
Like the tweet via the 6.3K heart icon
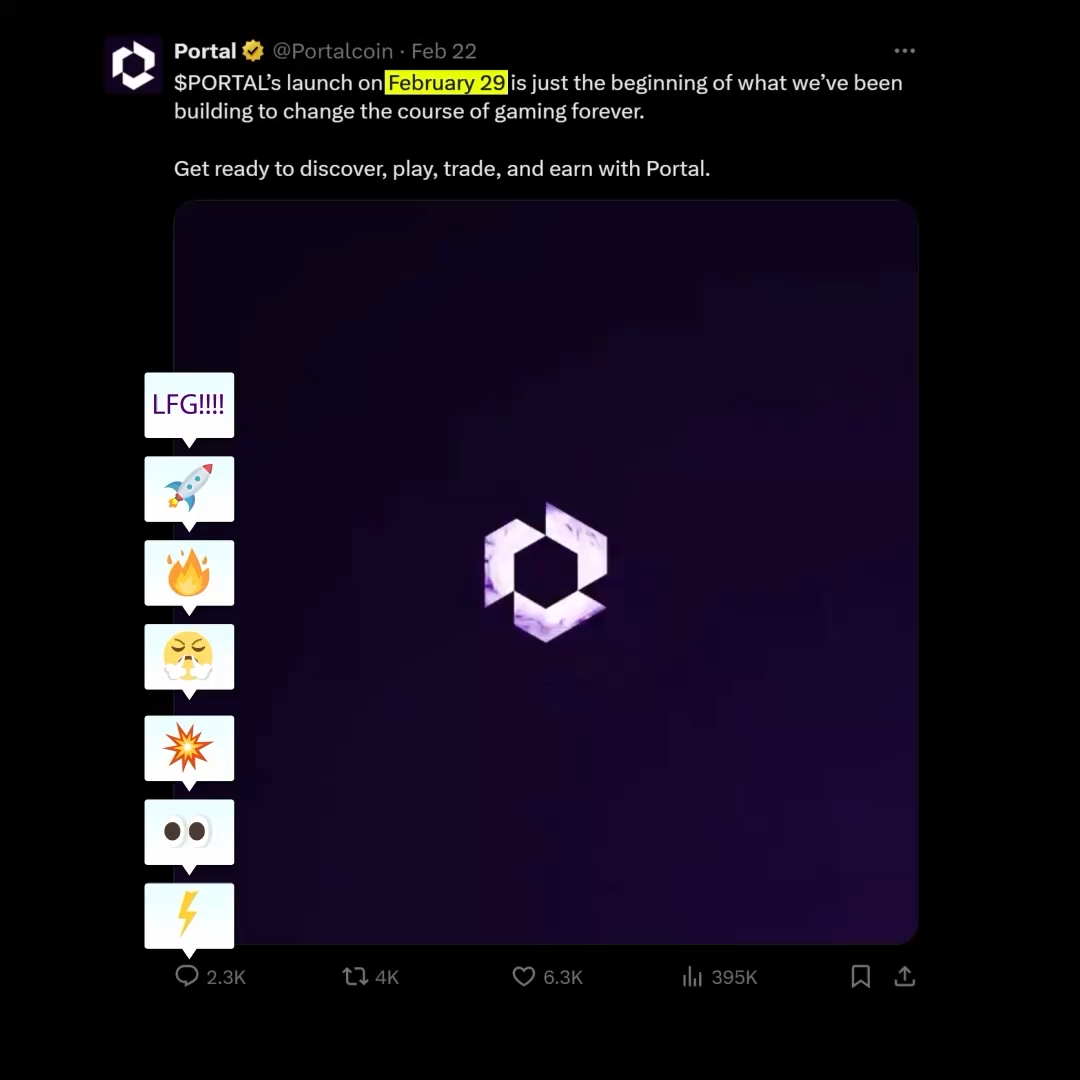coord(523,976)
